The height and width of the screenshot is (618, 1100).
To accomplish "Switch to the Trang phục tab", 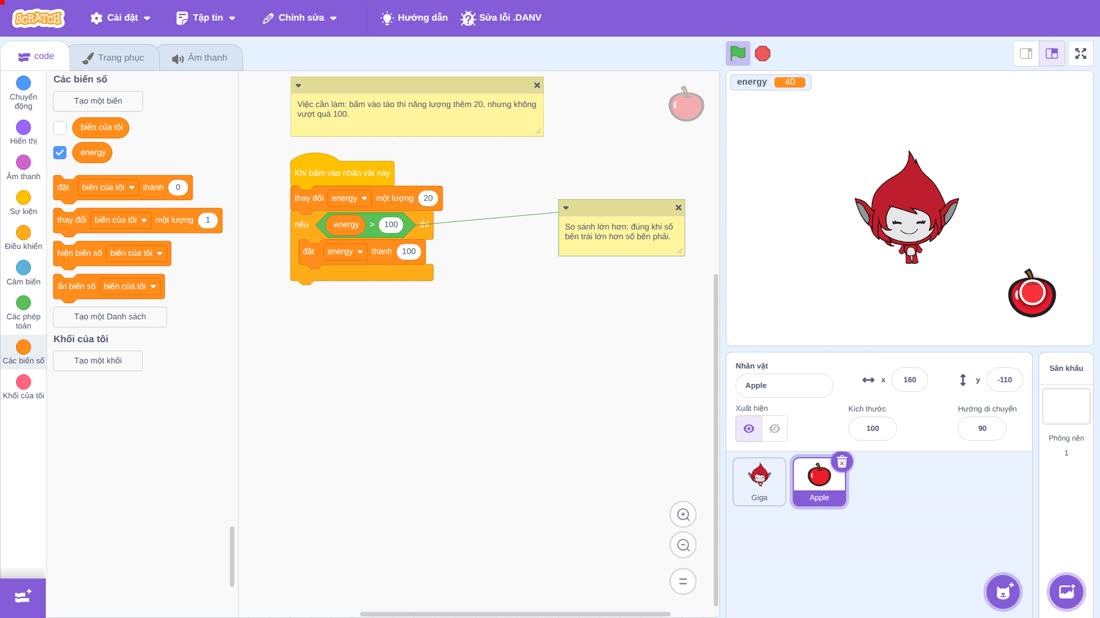I will coord(113,58).
